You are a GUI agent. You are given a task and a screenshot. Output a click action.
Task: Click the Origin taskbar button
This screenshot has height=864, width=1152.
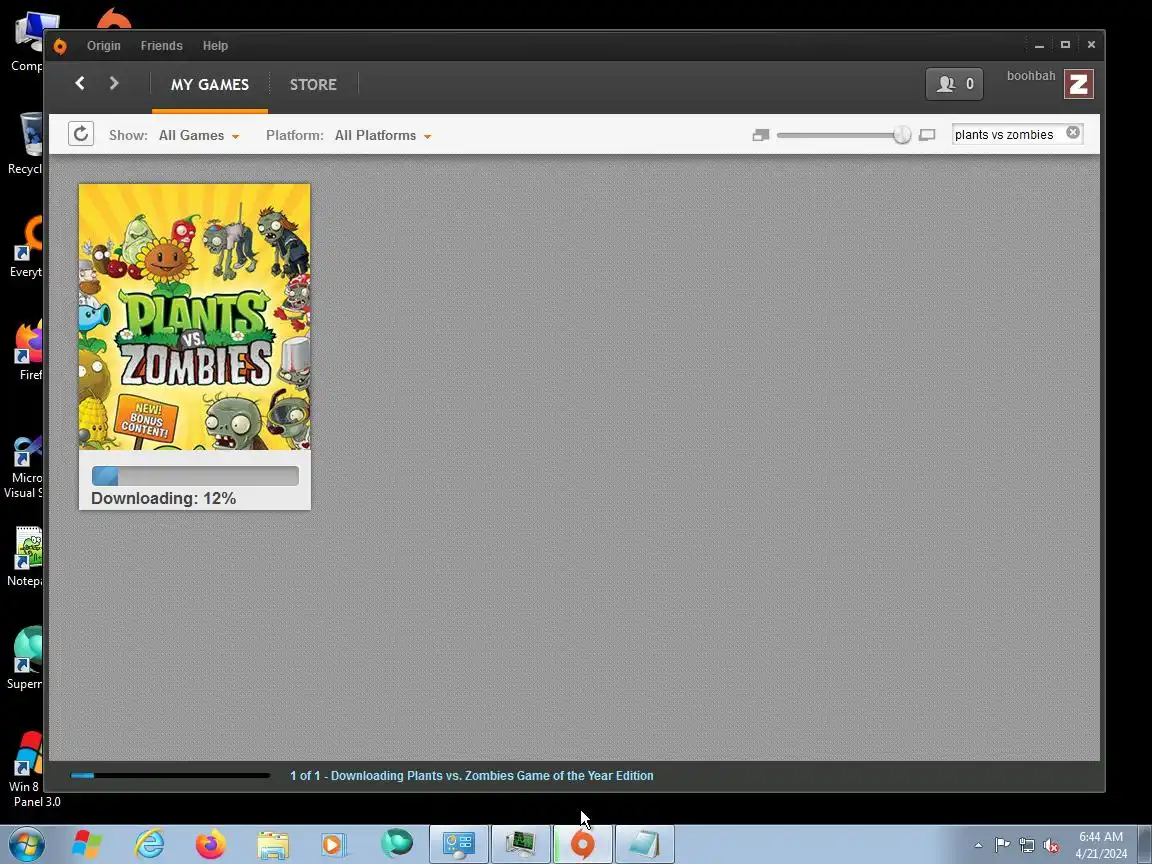point(583,844)
